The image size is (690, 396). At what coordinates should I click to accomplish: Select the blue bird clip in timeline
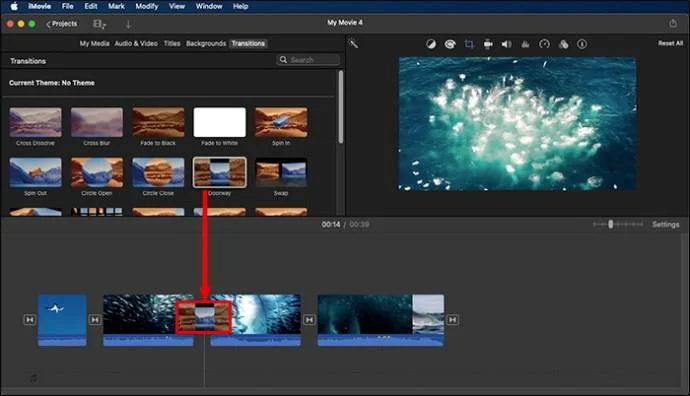coord(62,320)
